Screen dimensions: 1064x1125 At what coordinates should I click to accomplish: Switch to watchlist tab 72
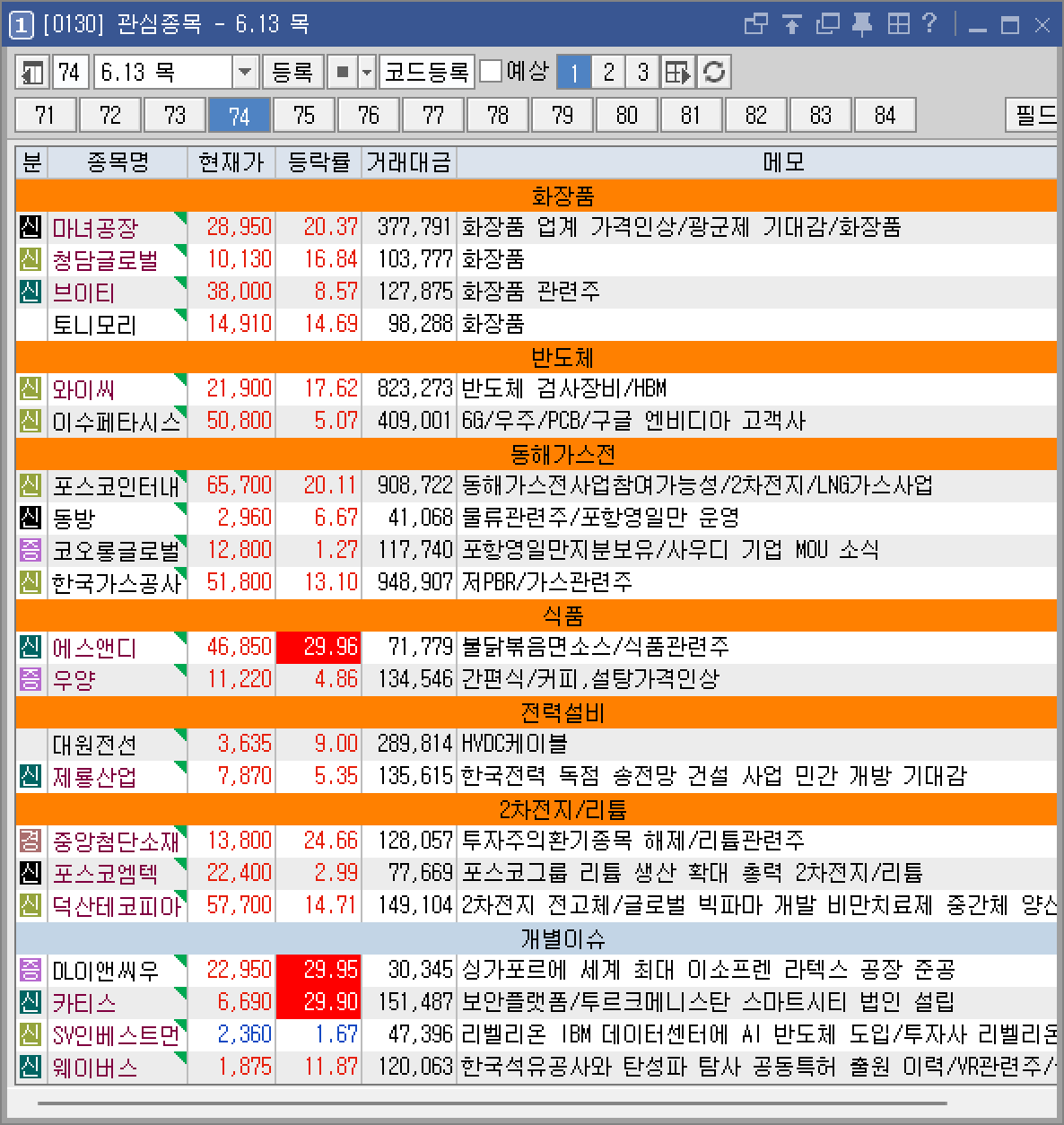tap(110, 115)
